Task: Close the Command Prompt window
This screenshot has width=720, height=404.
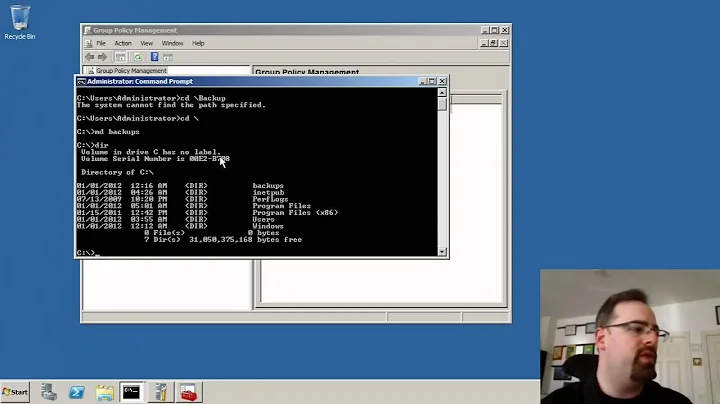Action: coord(442,81)
